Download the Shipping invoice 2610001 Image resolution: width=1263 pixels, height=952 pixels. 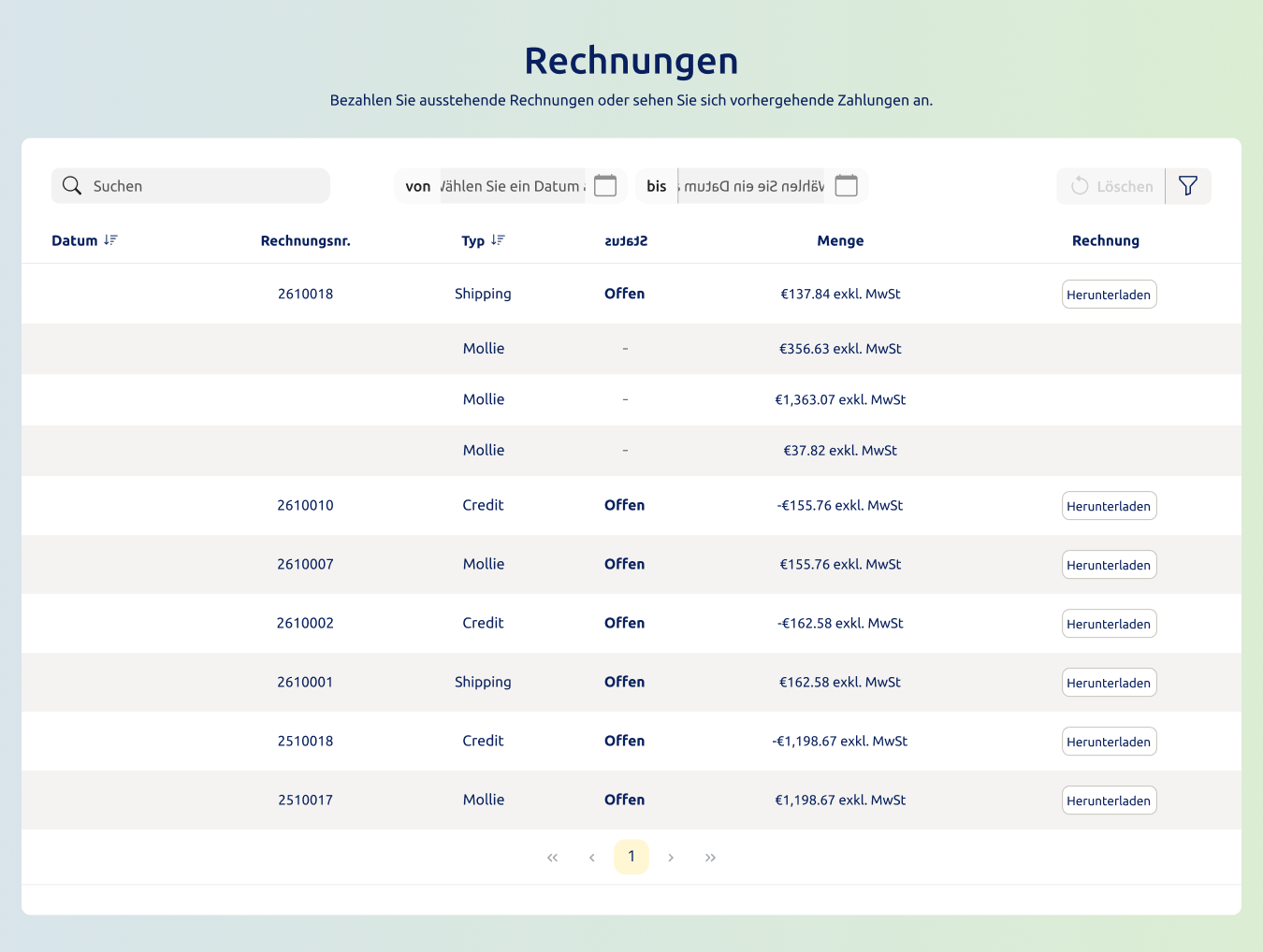click(1109, 682)
